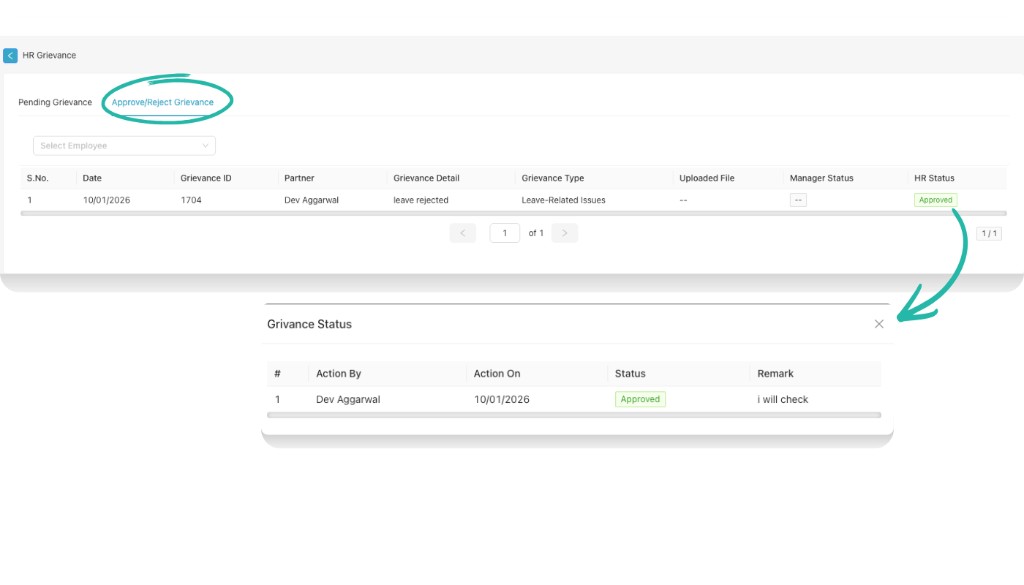Click the previous page chevron arrow
Screen dimensions: 1024x585
point(462,232)
